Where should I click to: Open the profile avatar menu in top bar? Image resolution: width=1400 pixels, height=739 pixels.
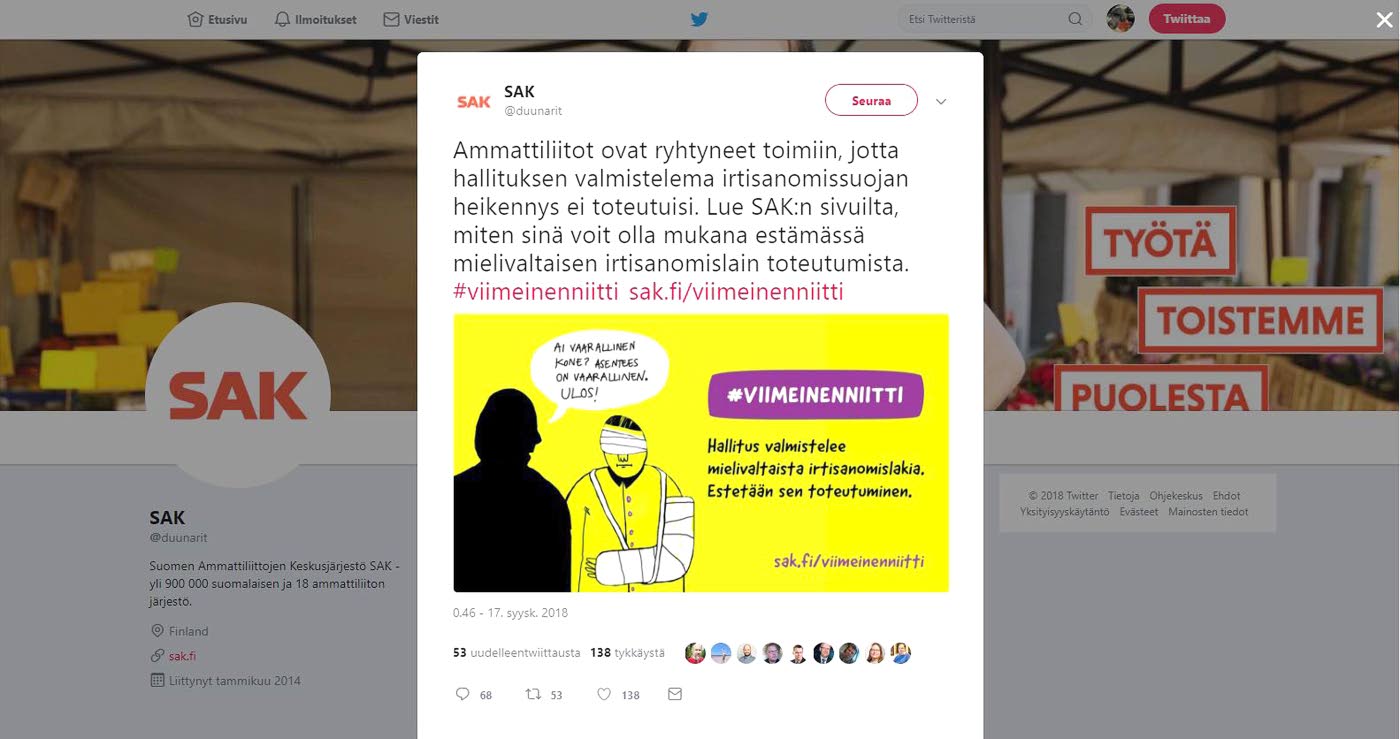[1121, 19]
